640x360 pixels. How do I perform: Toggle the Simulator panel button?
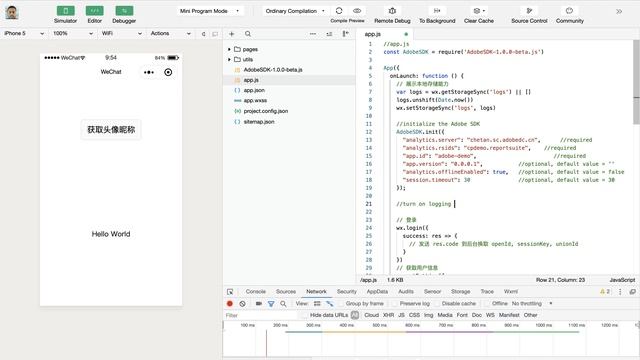(65, 11)
